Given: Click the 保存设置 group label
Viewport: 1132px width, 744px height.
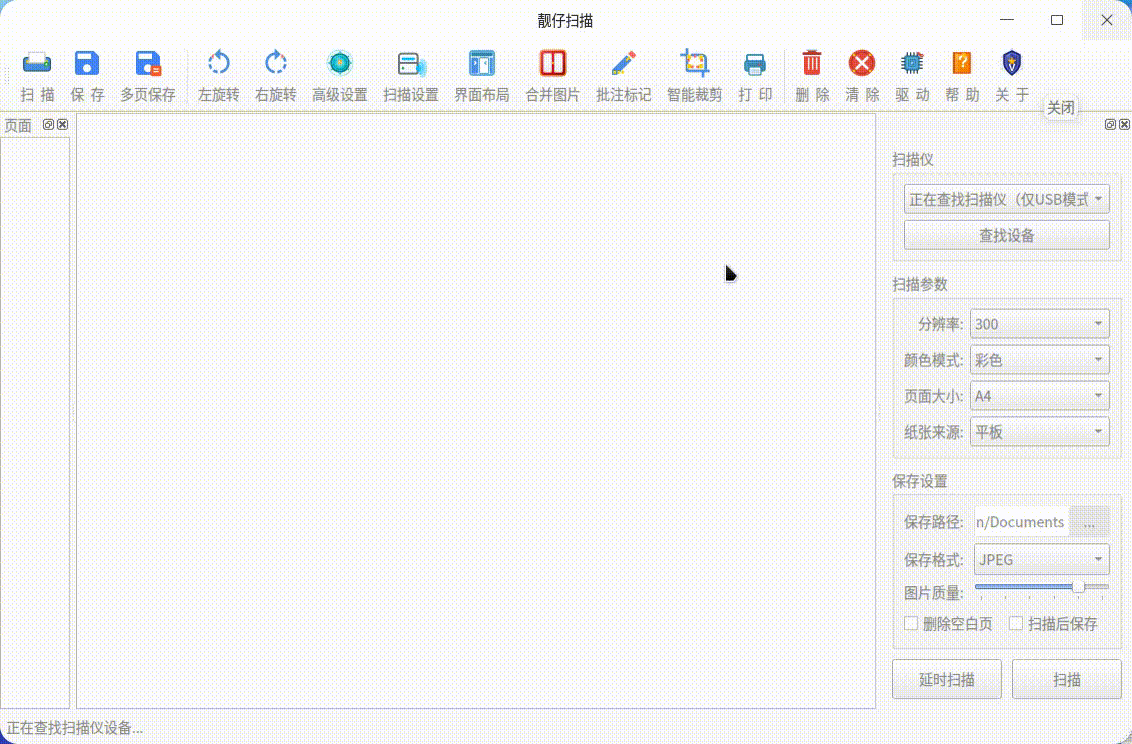Looking at the screenshot, I should [x=920, y=481].
